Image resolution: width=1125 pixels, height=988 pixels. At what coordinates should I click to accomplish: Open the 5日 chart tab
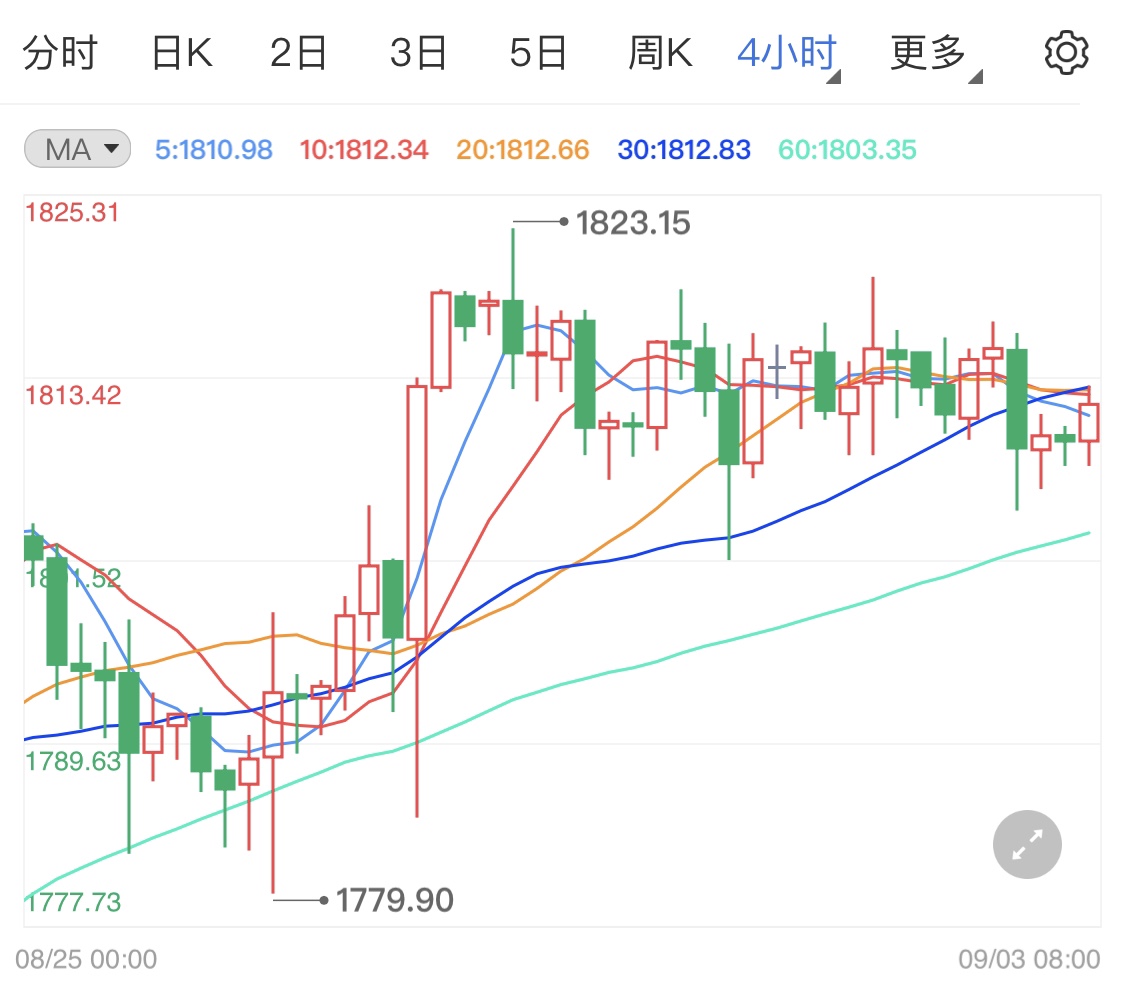[x=538, y=53]
